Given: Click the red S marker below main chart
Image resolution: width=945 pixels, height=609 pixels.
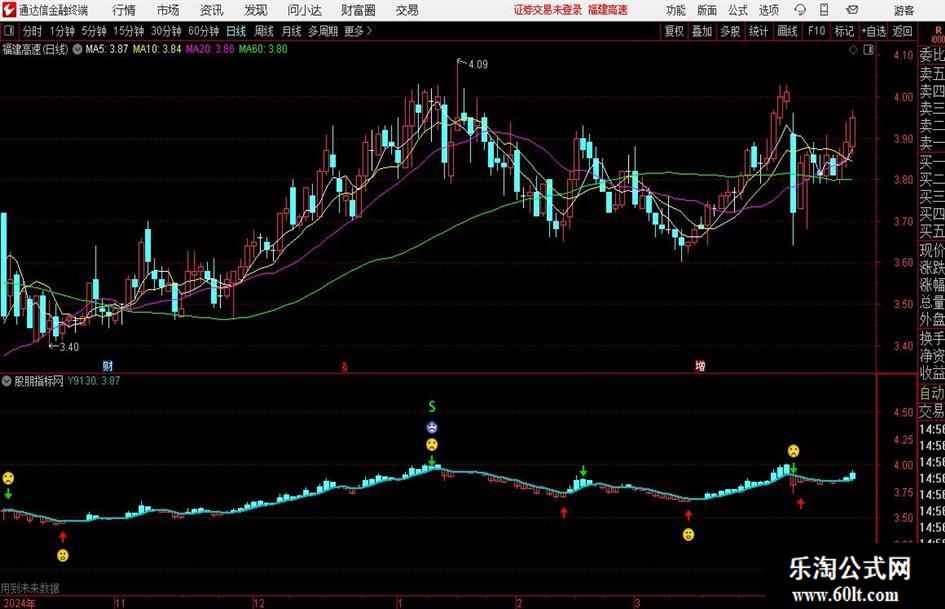Looking at the screenshot, I should pos(345,367).
